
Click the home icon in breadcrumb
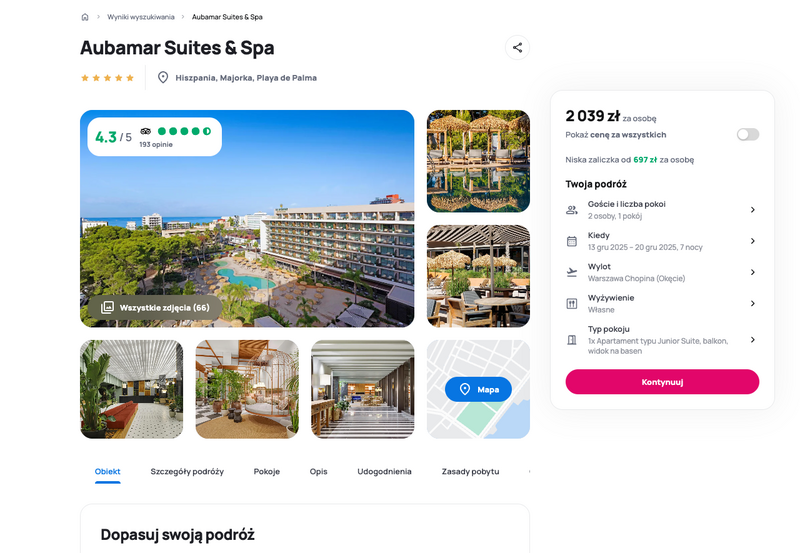[x=85, y=17]
